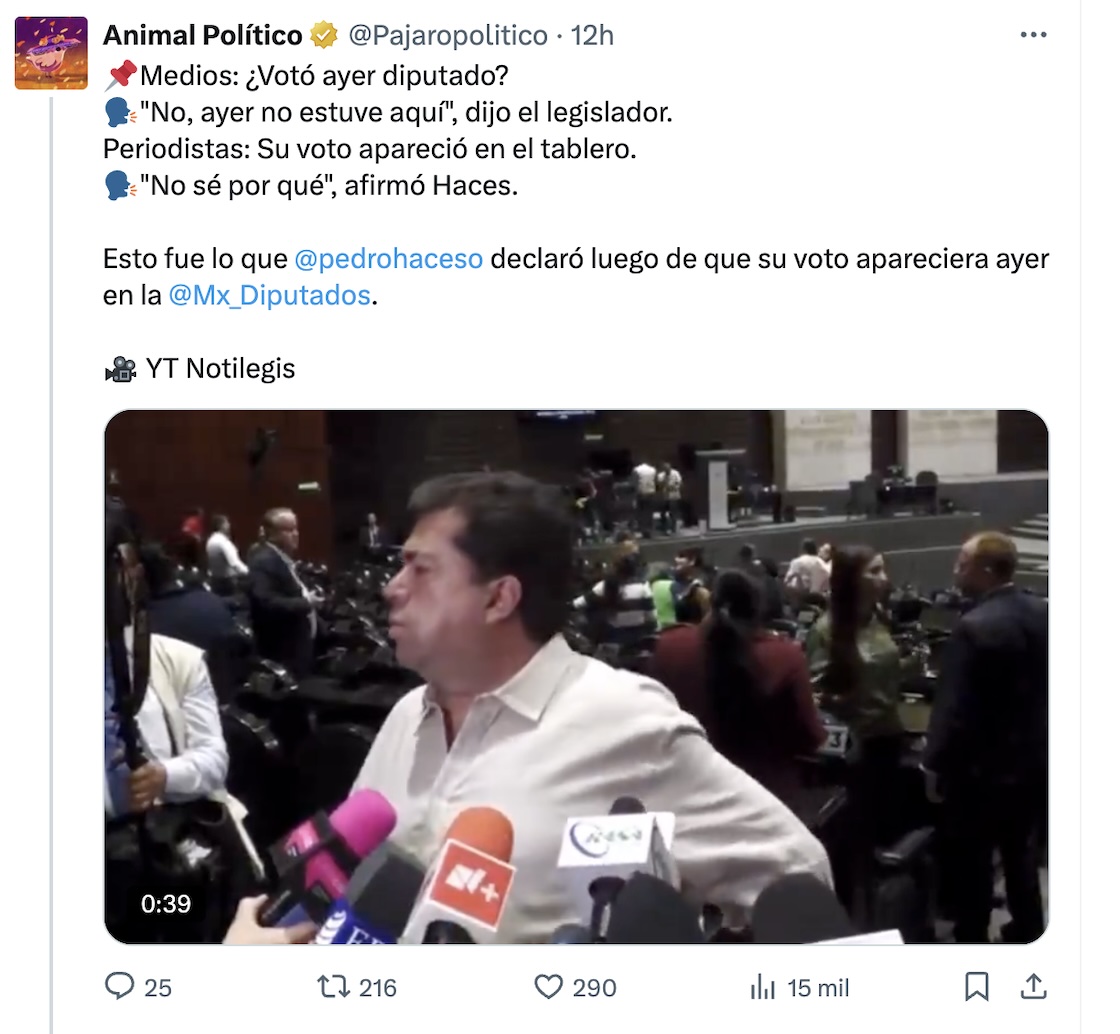Bookmark this tweet
The image size is (1120, 1034).
tap(976, 987)
